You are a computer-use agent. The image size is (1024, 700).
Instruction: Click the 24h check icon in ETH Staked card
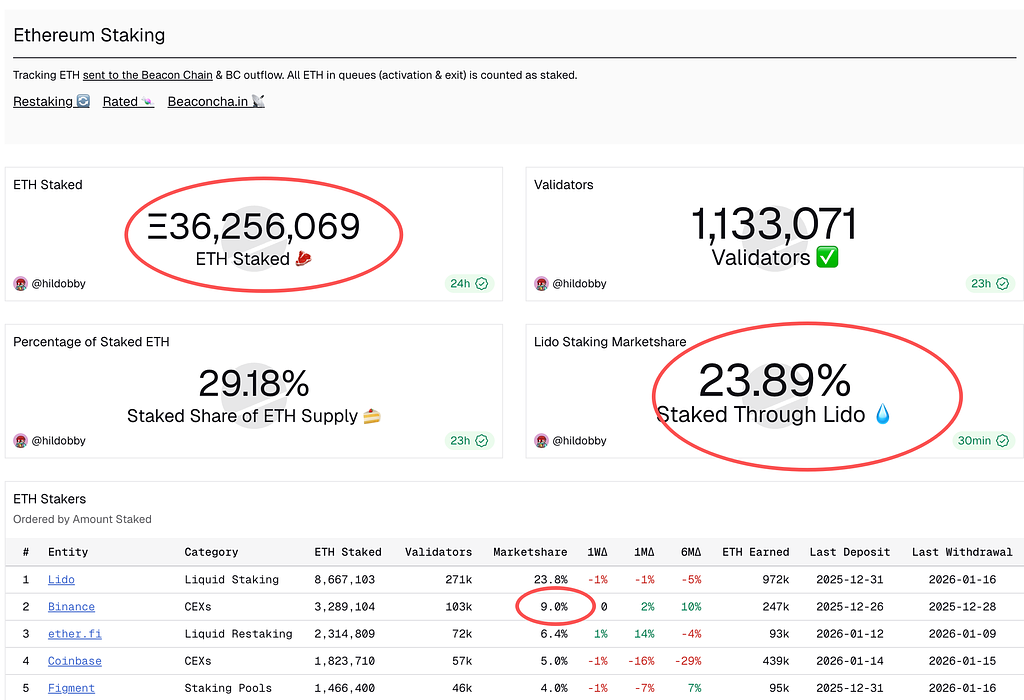coord(482,284)
